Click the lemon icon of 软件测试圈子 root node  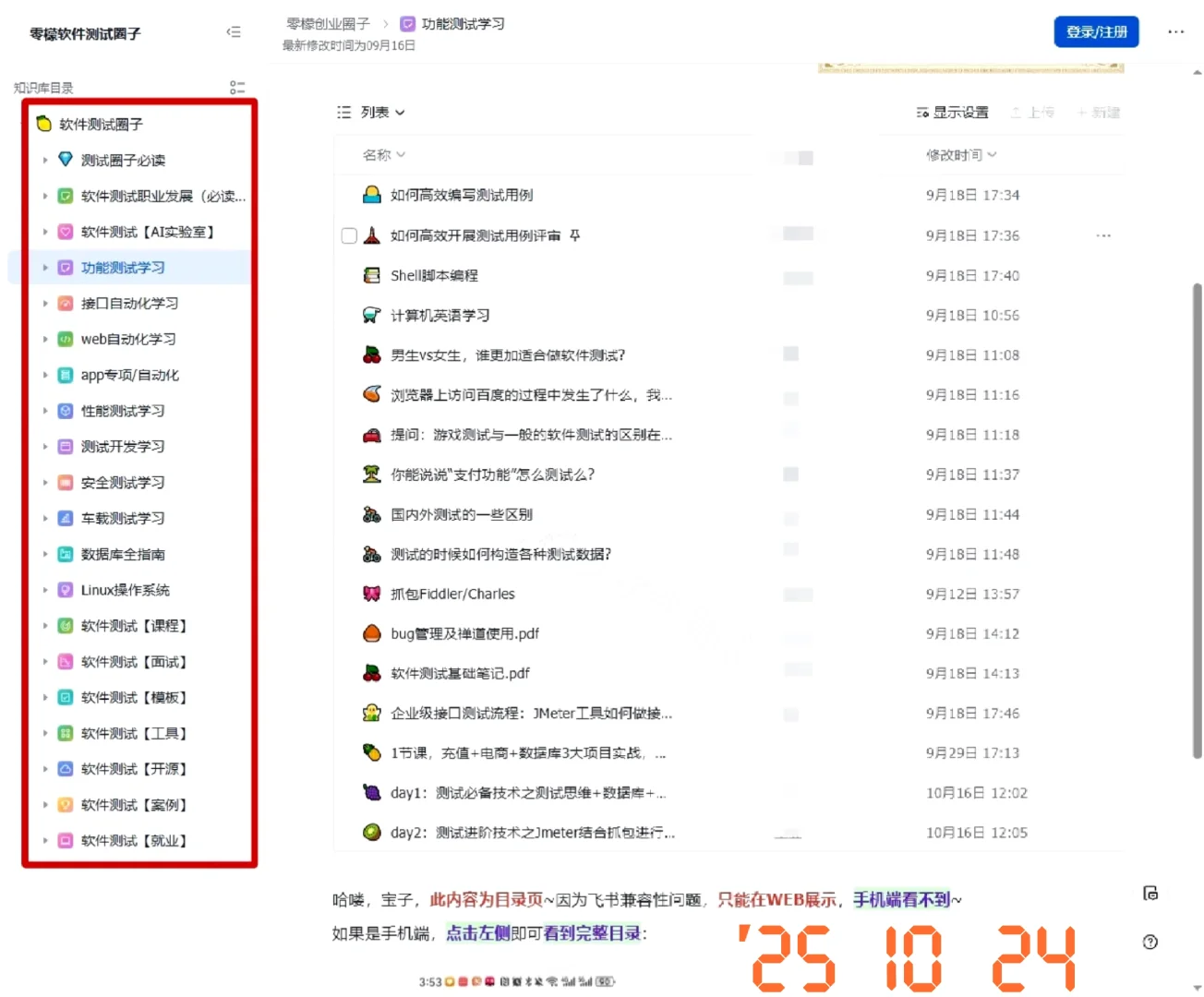tap(42, 124)
